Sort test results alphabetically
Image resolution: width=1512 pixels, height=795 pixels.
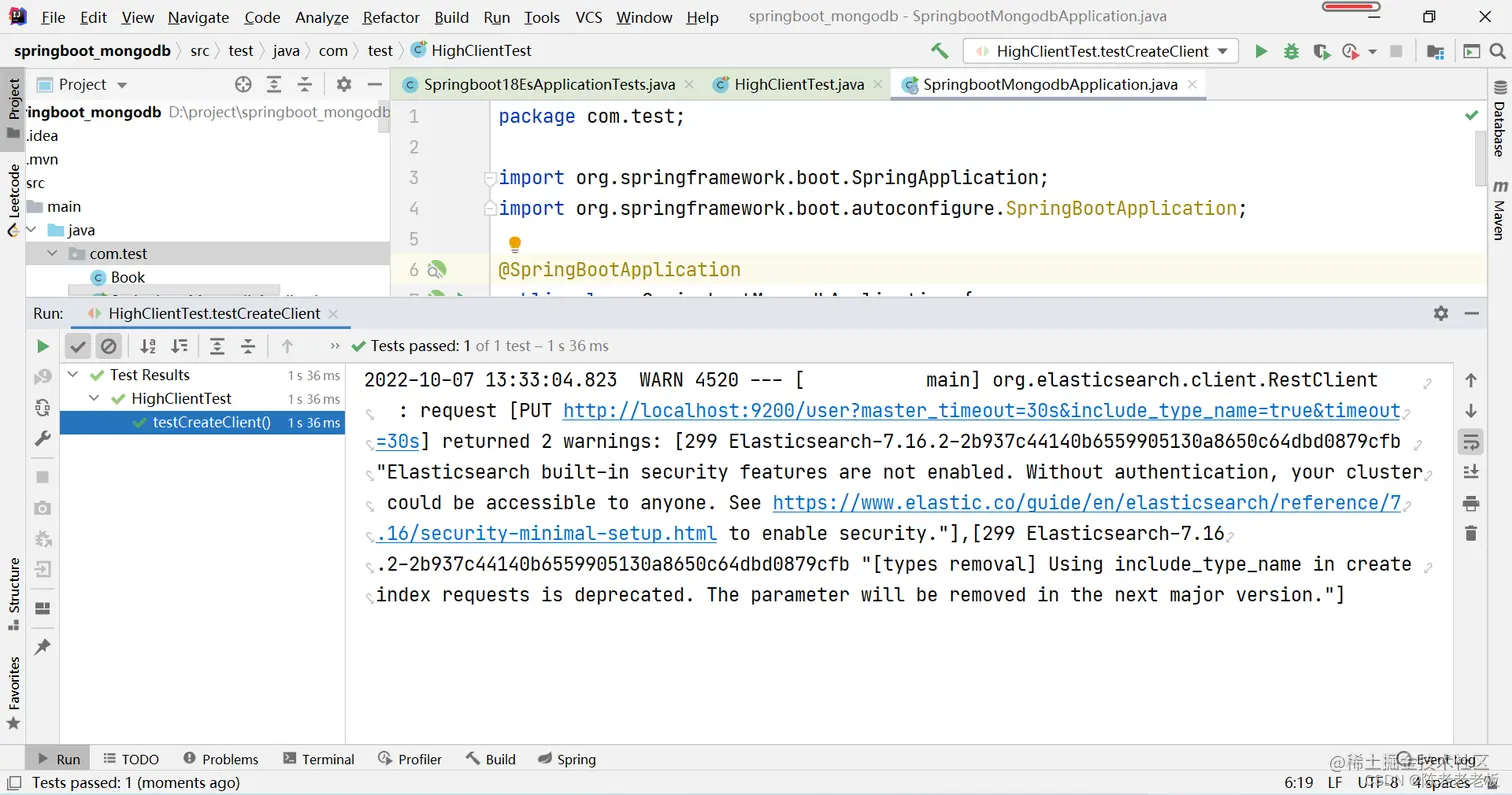pyautogui.click(x=148, y=346)
